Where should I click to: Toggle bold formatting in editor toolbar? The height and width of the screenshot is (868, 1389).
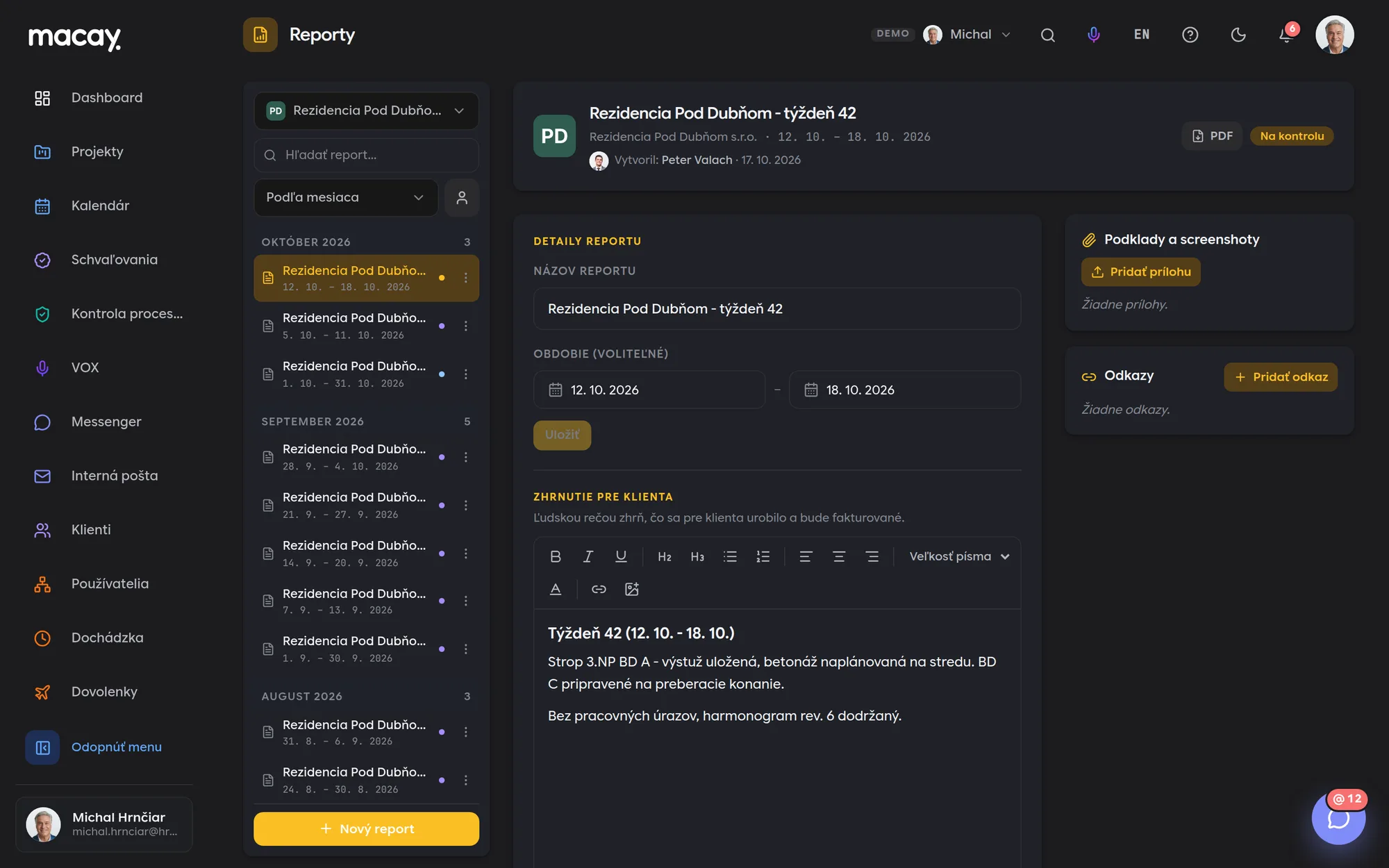click(556, 556)
